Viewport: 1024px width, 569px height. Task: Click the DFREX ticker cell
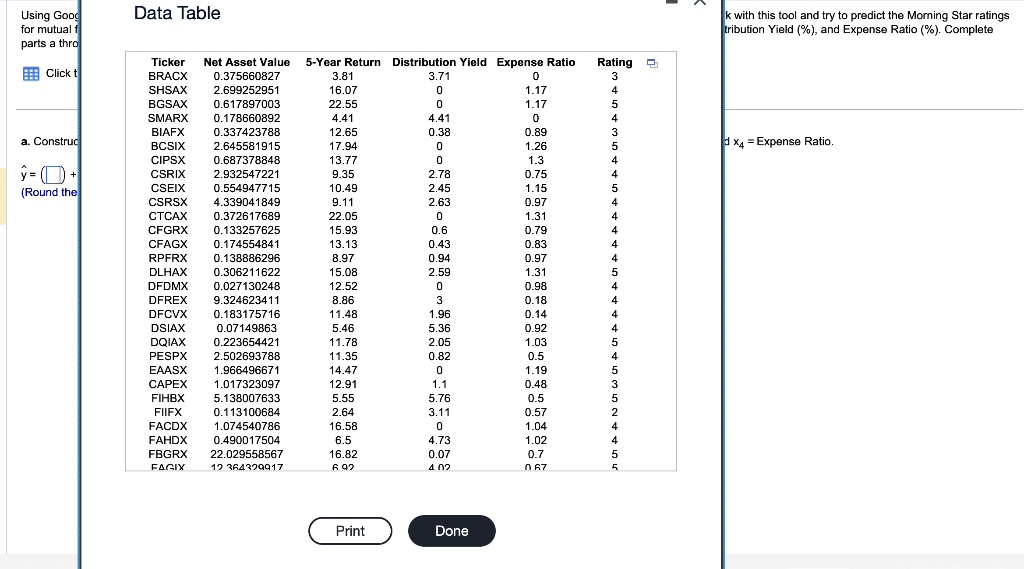coord(168,301)
